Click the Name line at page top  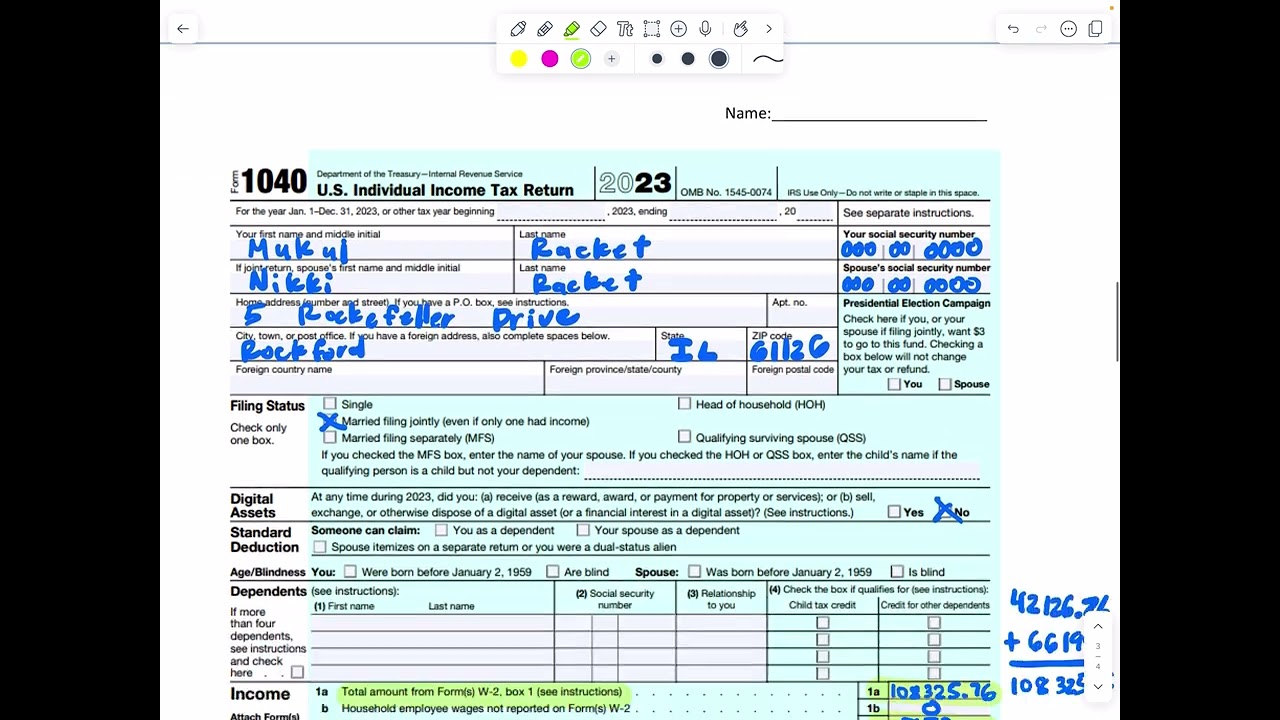pos(879,113)
